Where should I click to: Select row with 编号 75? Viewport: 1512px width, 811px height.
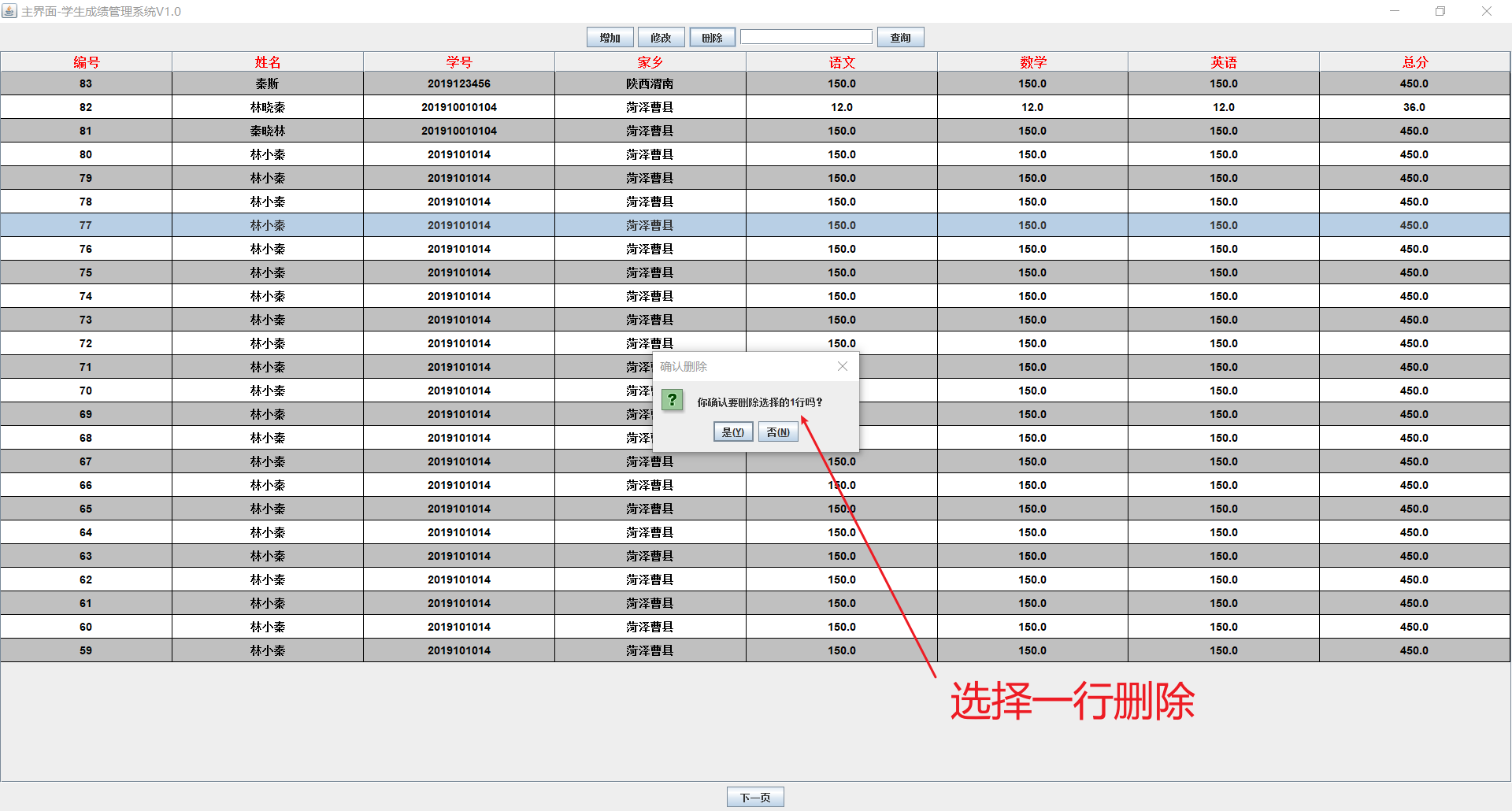(x=755, y=272)
